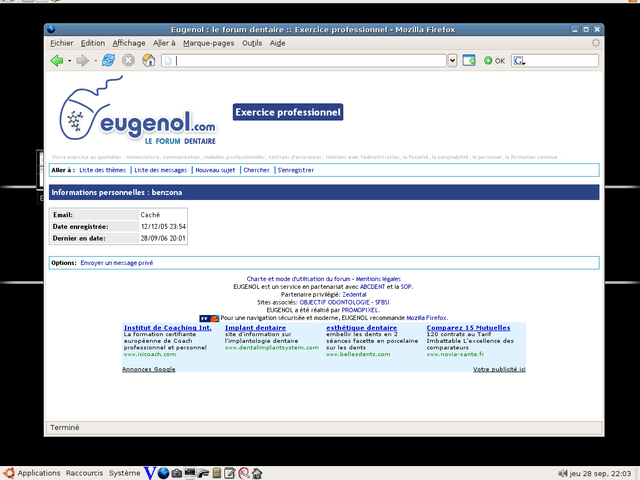Open the Marque-pages menu

coord(209,43)
